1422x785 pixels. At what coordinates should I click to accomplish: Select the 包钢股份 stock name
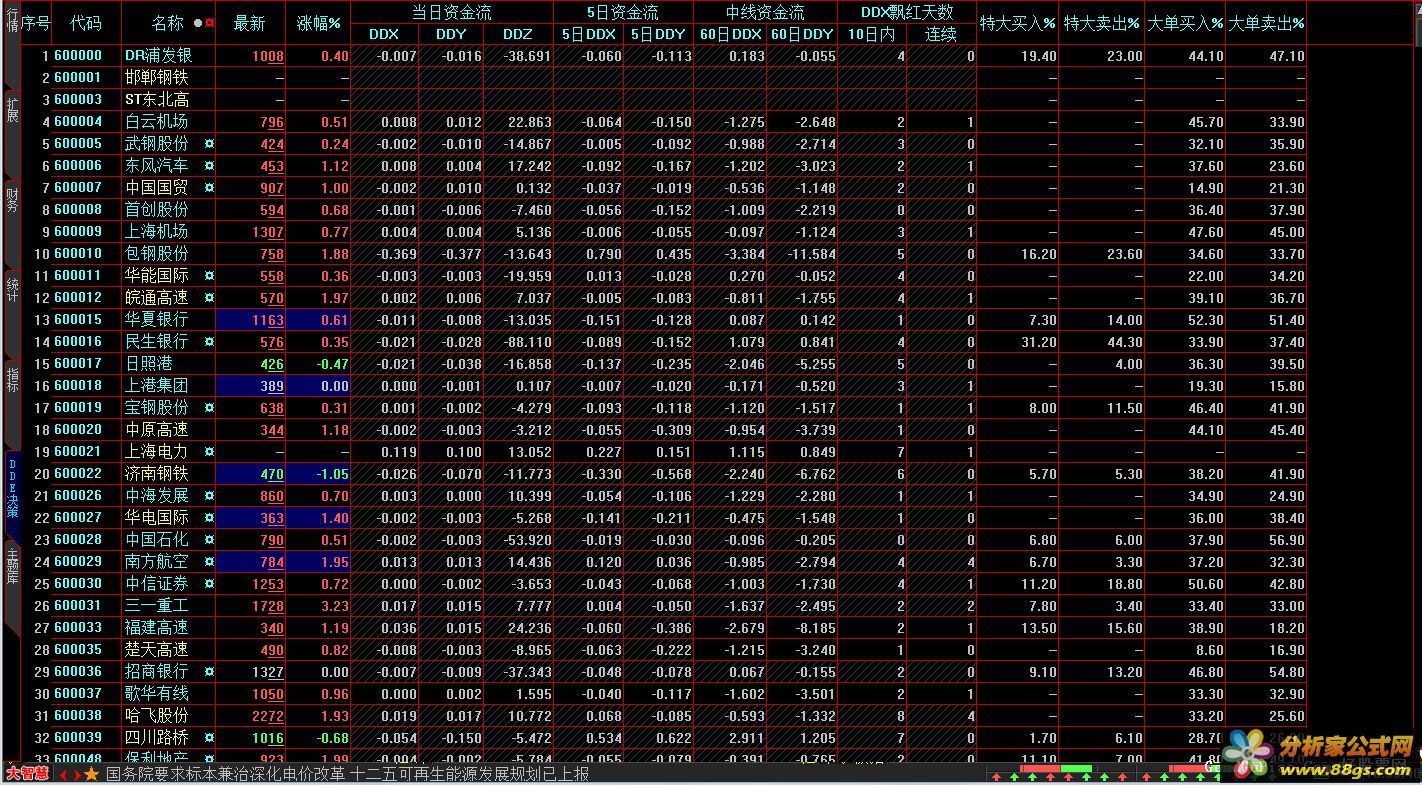pyautogui.click(x=156, y=254)
